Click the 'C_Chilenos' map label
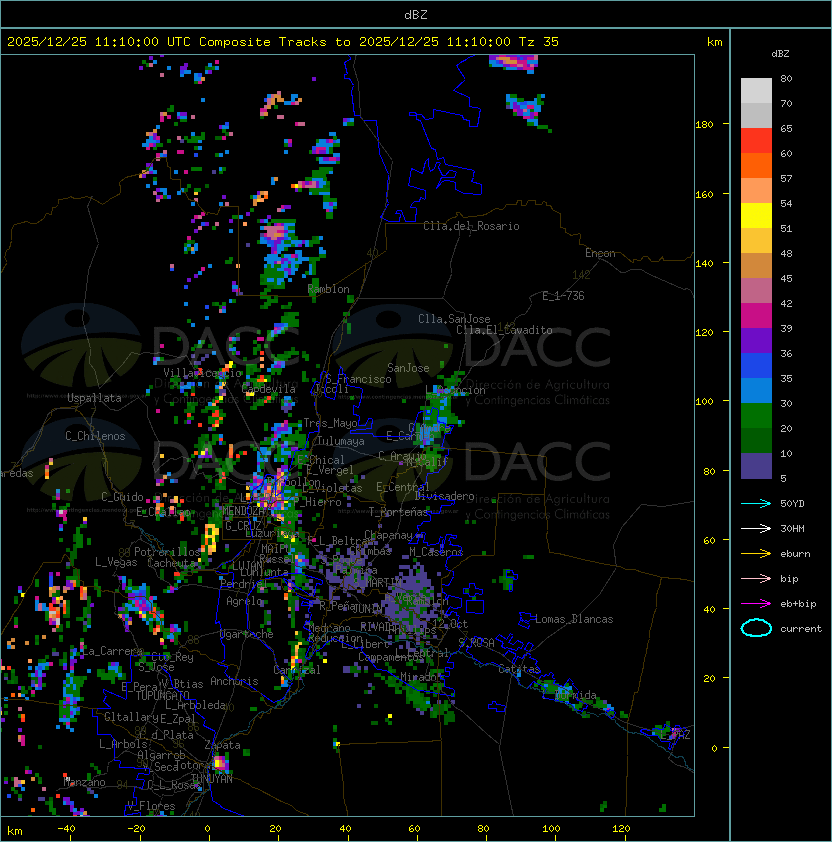Screen dimensions: 832x842 (x=95, y=436)
